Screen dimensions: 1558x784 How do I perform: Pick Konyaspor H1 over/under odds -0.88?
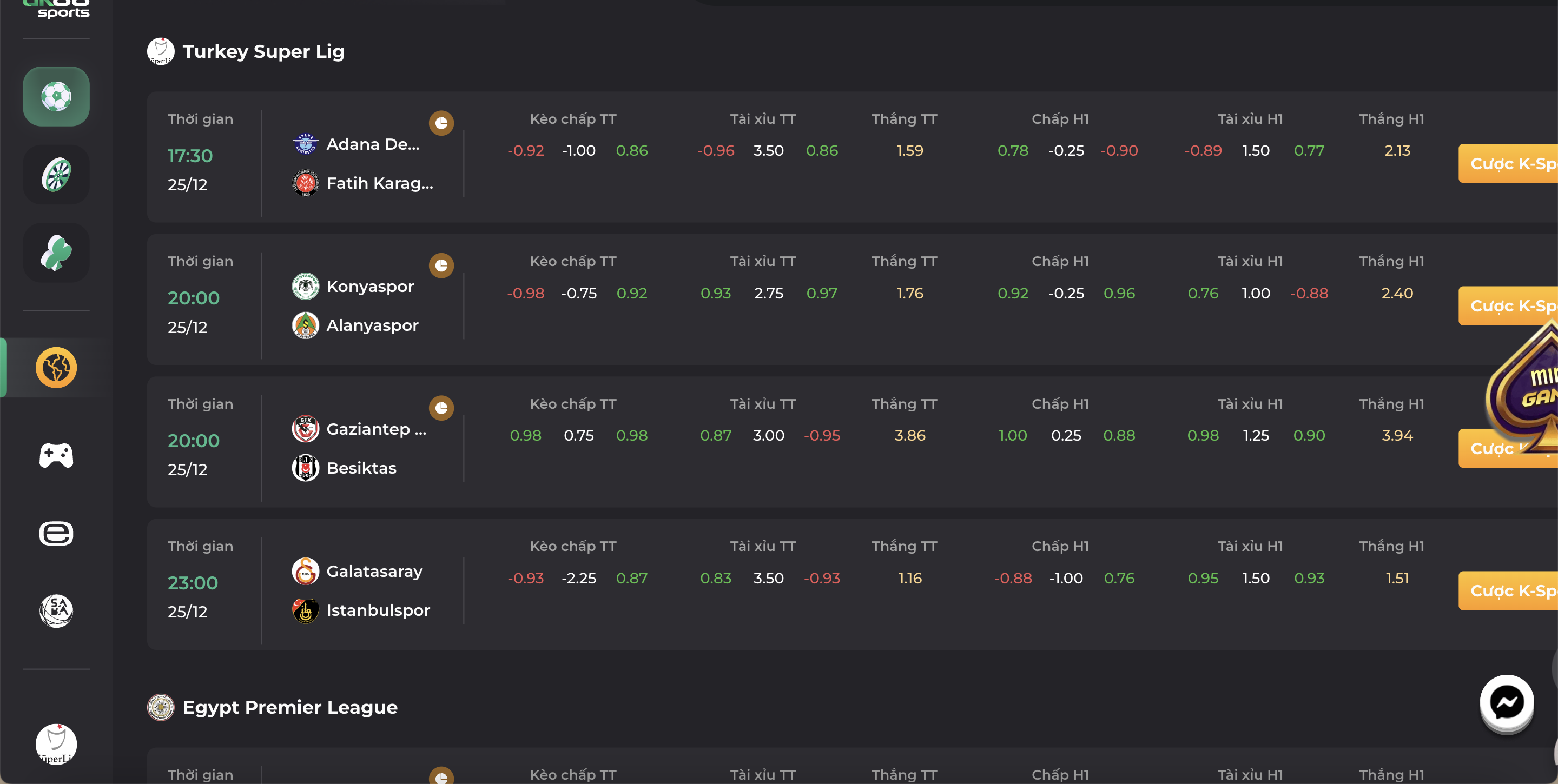tap(1309, 293)
